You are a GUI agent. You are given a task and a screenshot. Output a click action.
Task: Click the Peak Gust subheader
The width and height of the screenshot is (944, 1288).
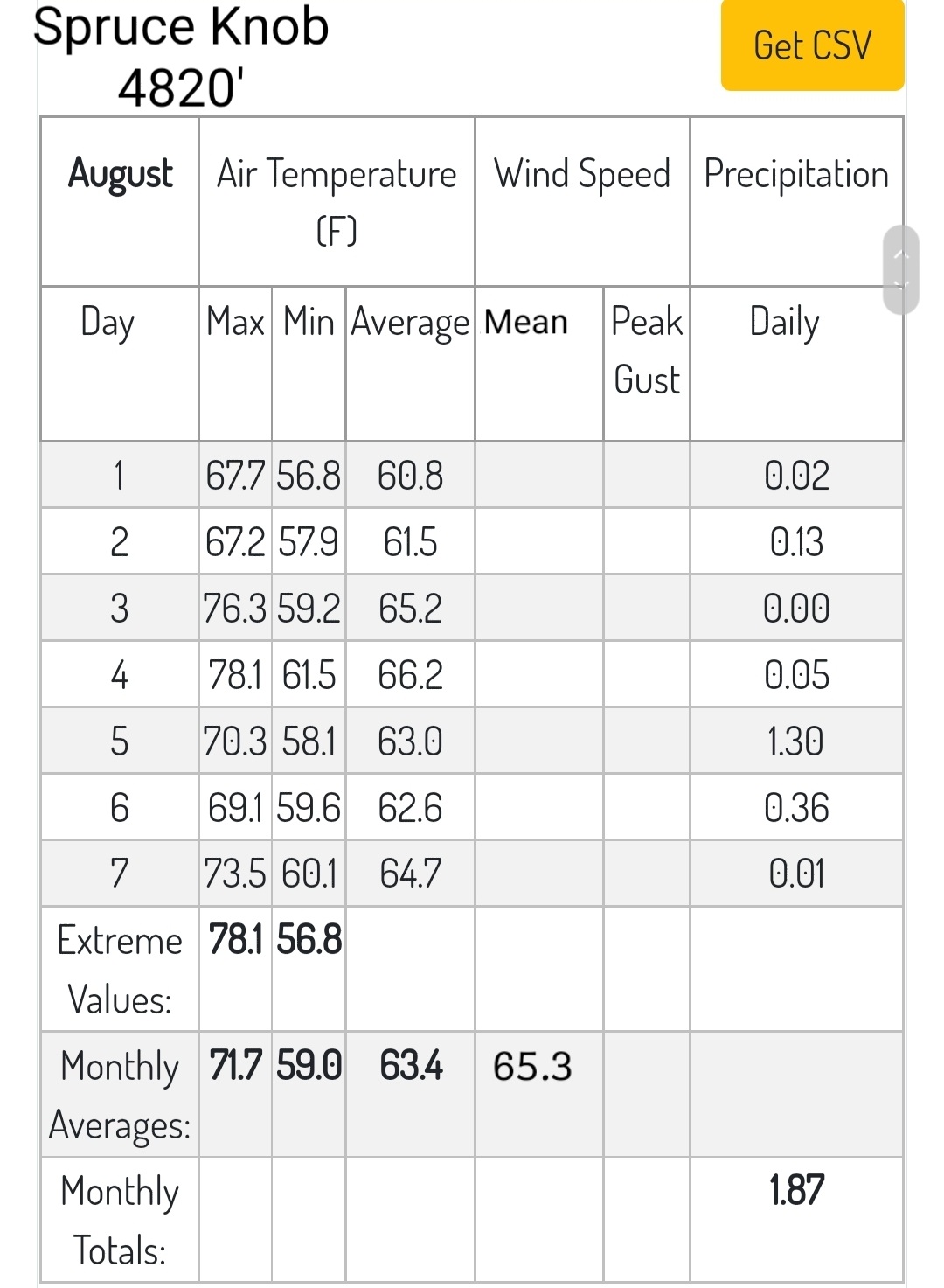click(647, 351)
